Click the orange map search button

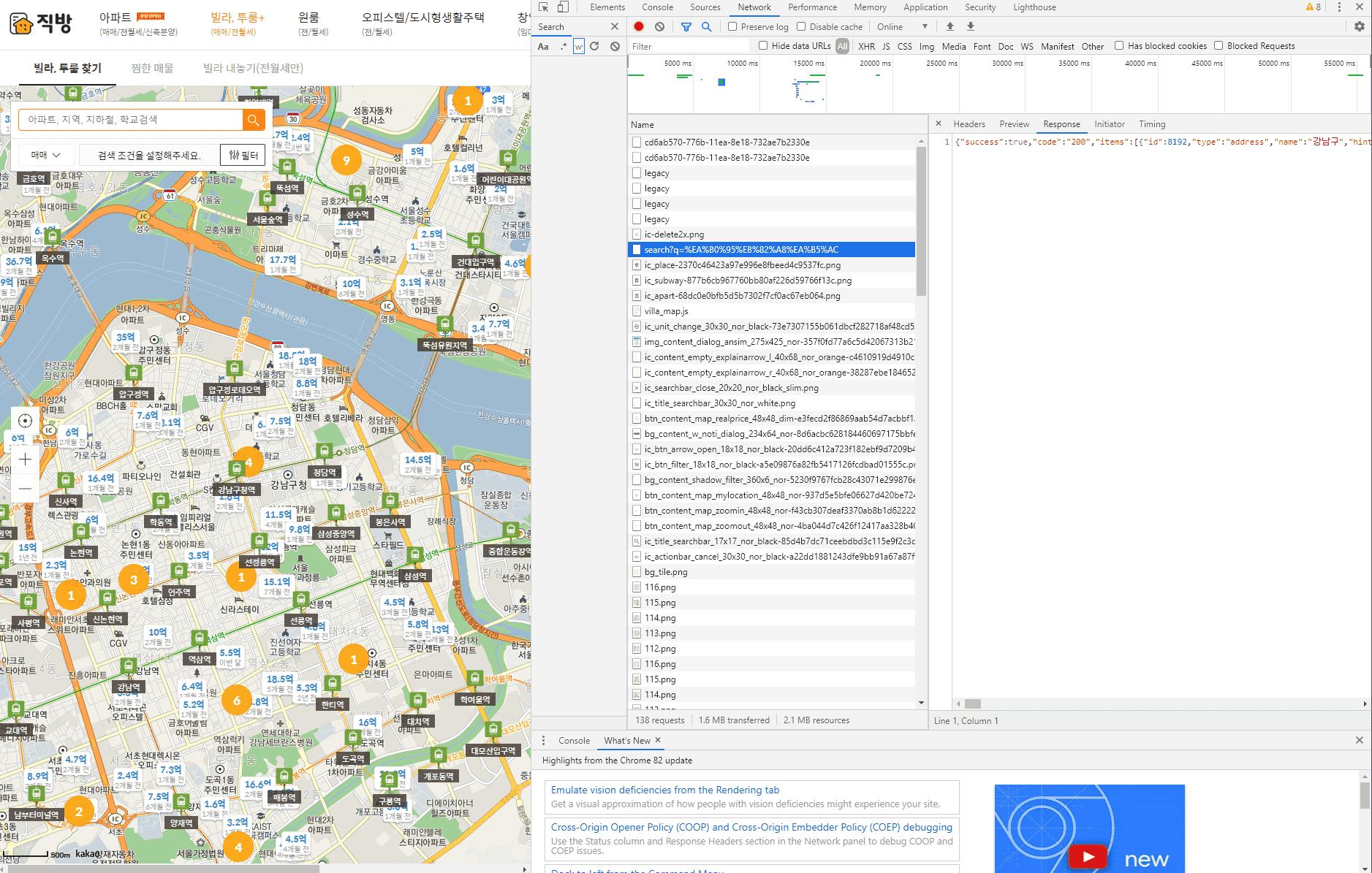(253, 120)
